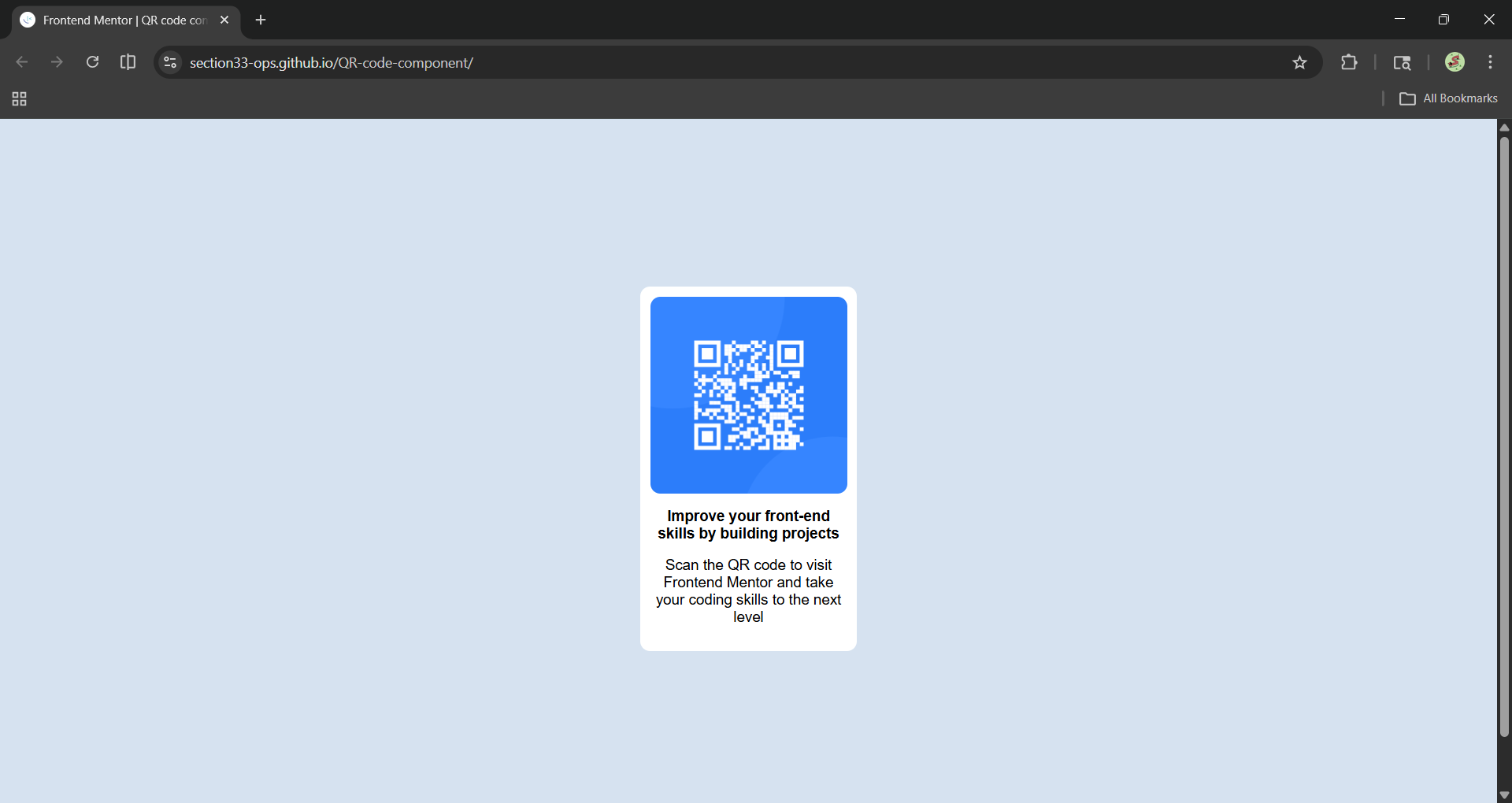This screenshot has height=803, width=1512.
Task: Close the Frontend Mentor tab
Action: tap(225, 20)
